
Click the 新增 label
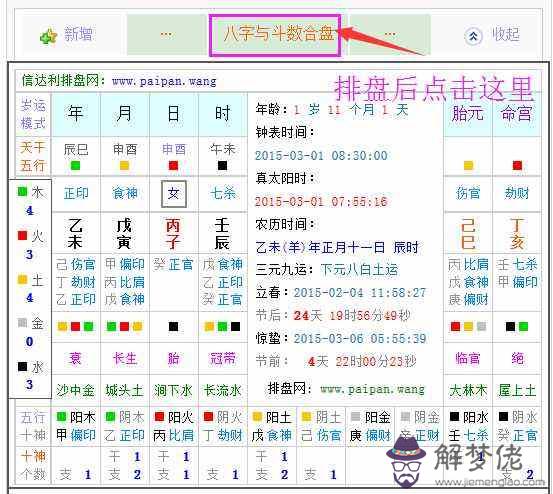[78, 35]
